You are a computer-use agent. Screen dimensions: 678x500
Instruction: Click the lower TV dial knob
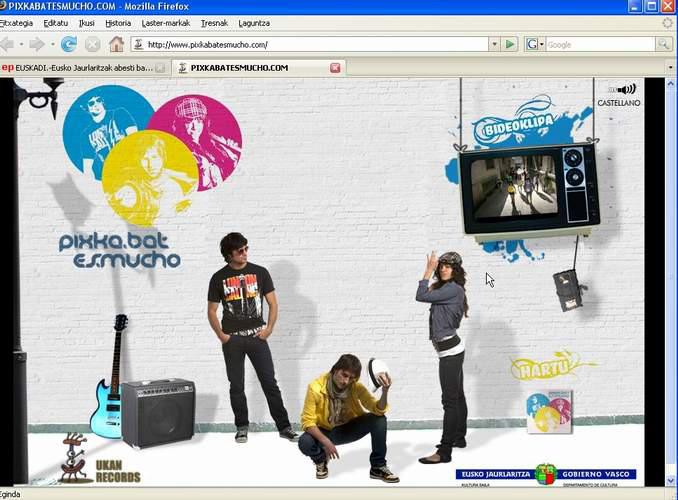pos(575,177)
